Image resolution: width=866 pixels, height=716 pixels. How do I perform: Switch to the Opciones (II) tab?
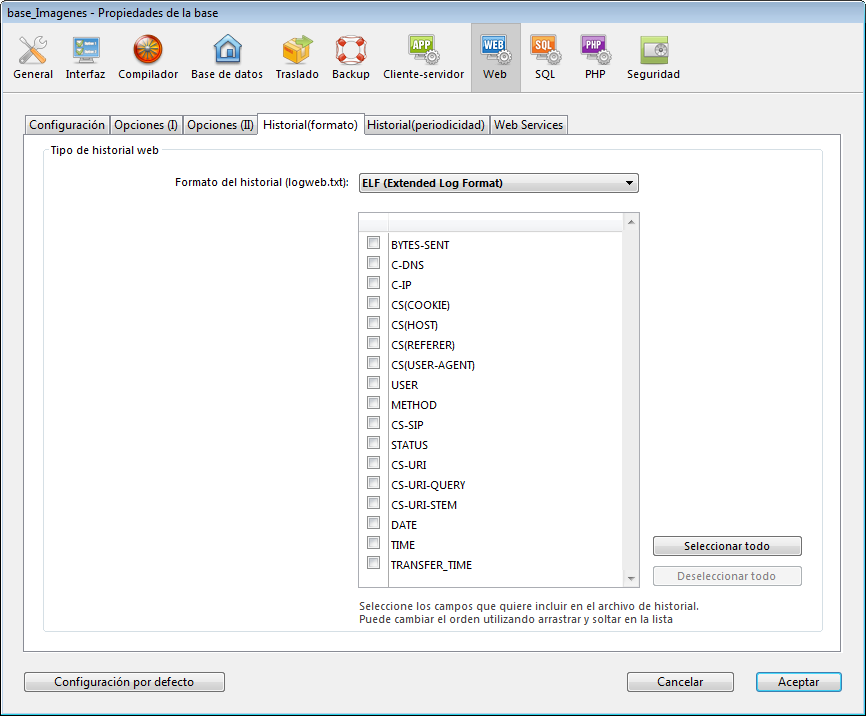[x=220, y=125]
